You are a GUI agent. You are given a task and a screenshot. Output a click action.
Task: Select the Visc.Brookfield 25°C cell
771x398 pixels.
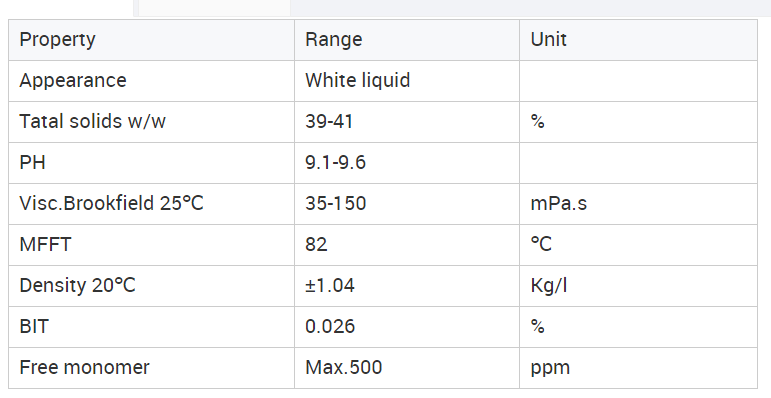(x=151, y=204)
